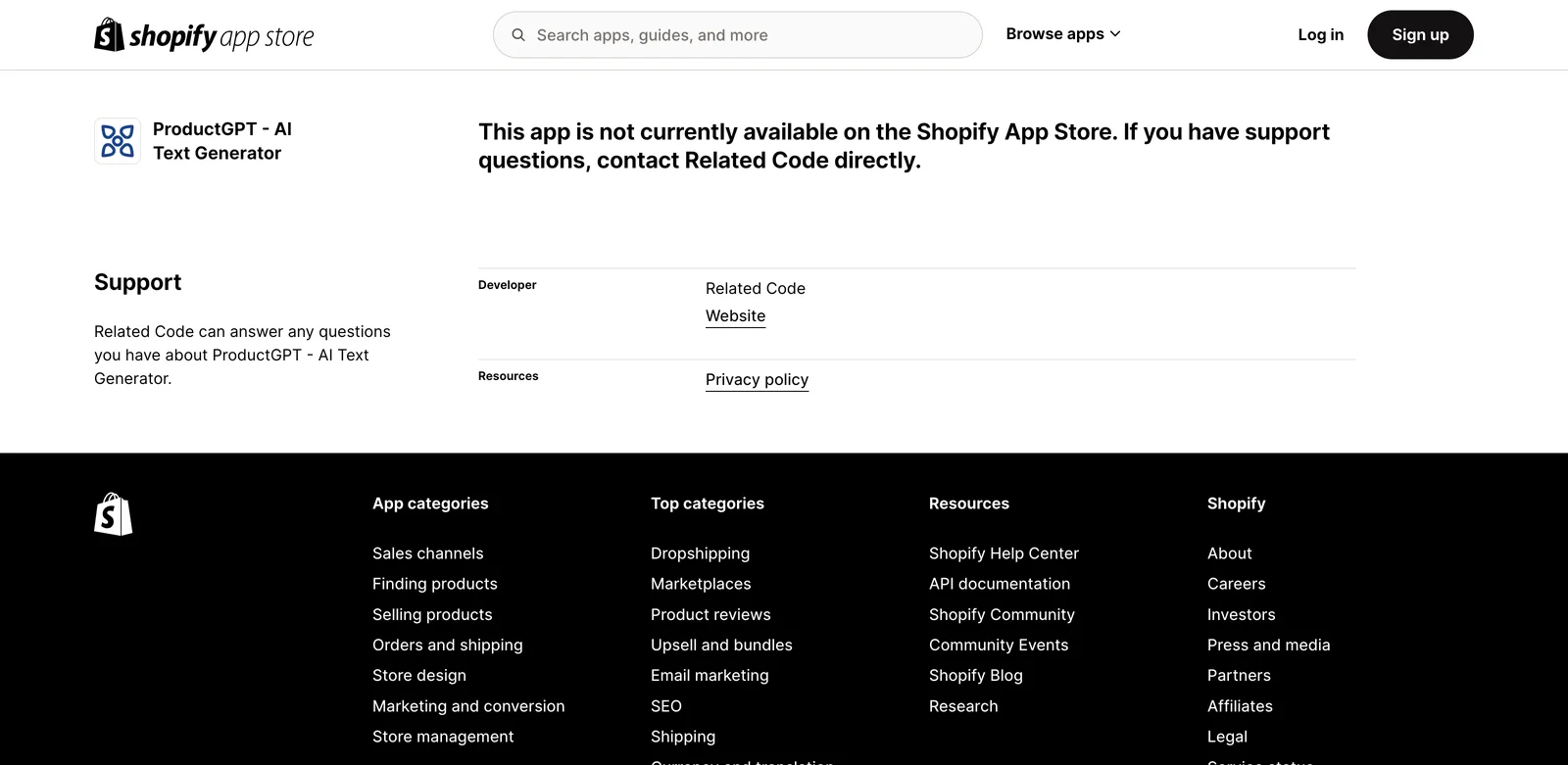
Task: Open Sales channels category
Action: pos(427,553)
